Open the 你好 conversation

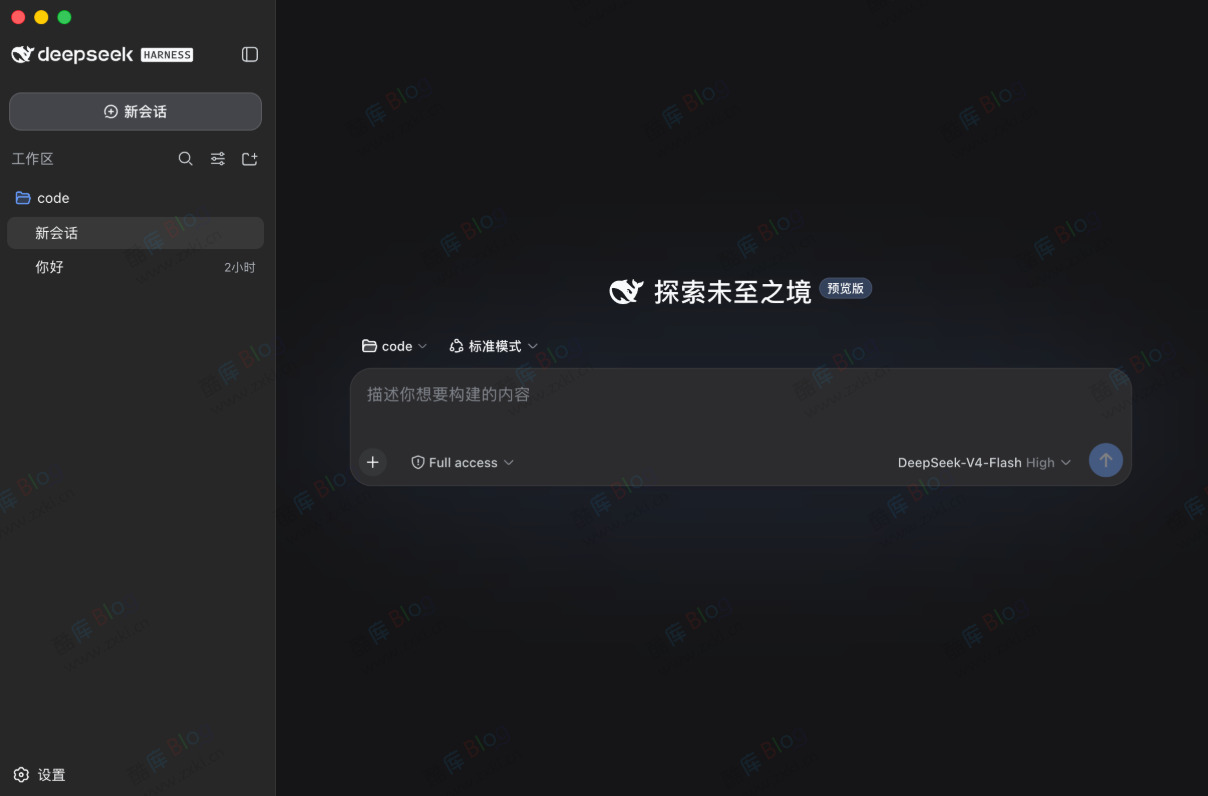point(135,267)
